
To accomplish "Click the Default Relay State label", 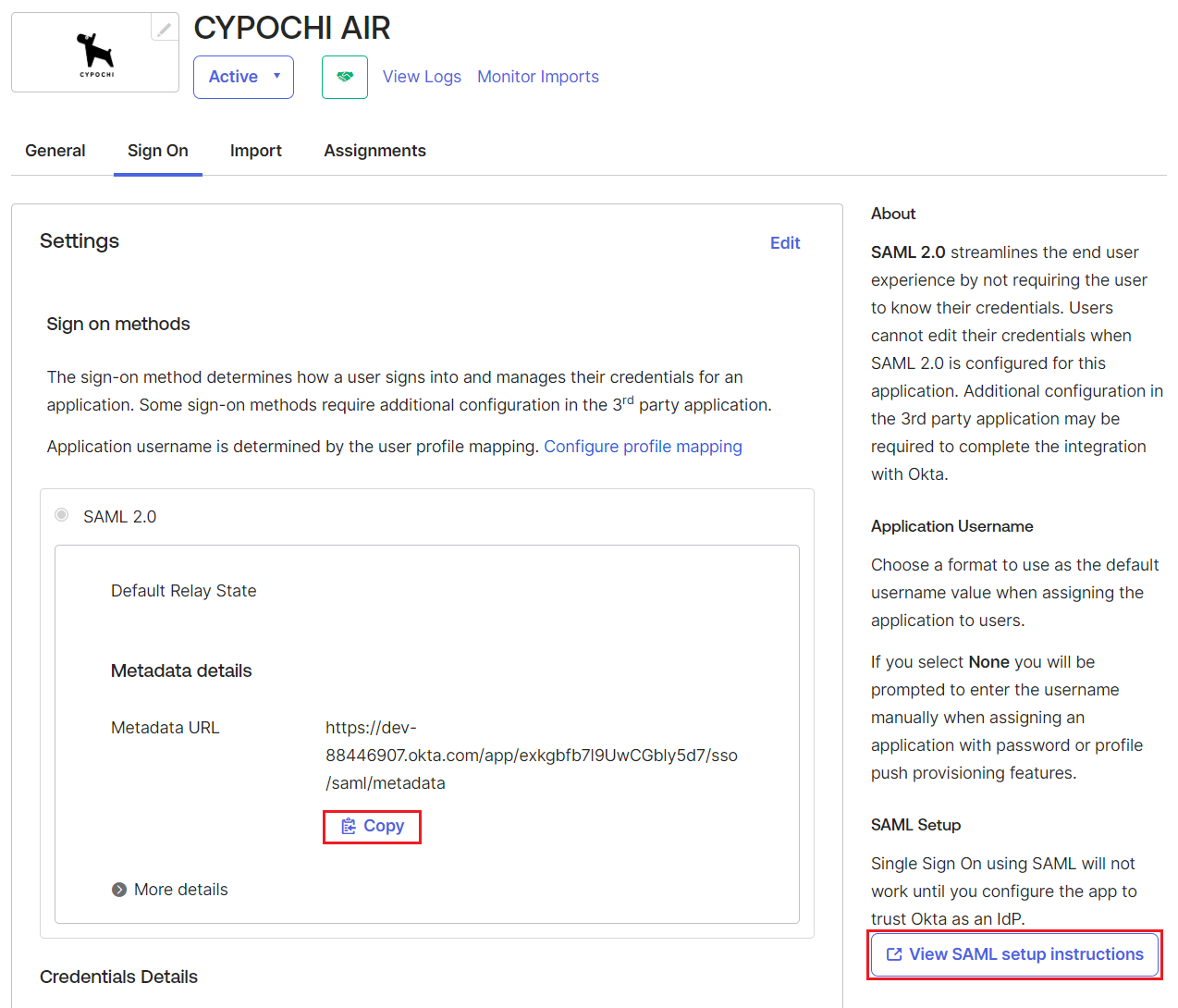I will (x=184, y=591).
